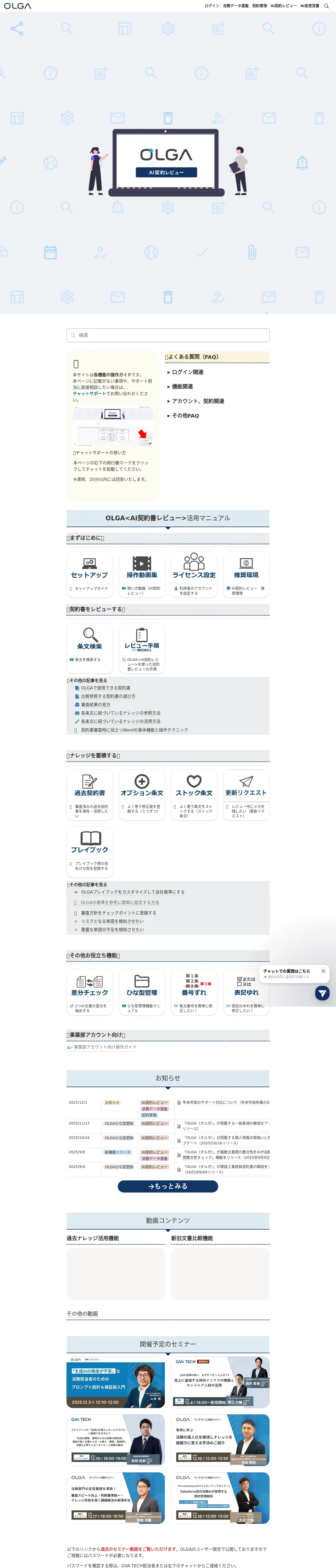Open article 審査結果の見方
336x1568 pixels.
coord(96,705)
